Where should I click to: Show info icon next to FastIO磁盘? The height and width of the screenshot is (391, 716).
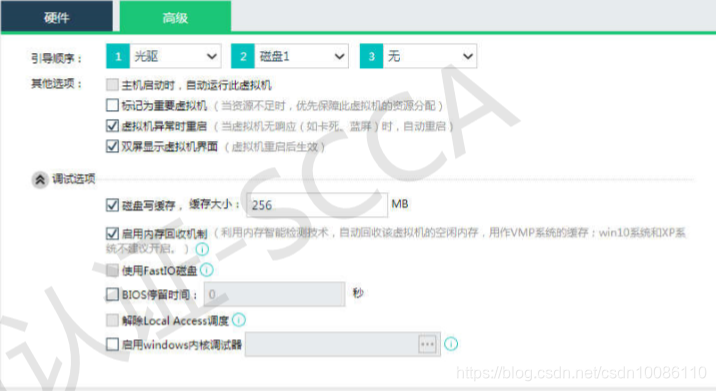pos(206,270)
